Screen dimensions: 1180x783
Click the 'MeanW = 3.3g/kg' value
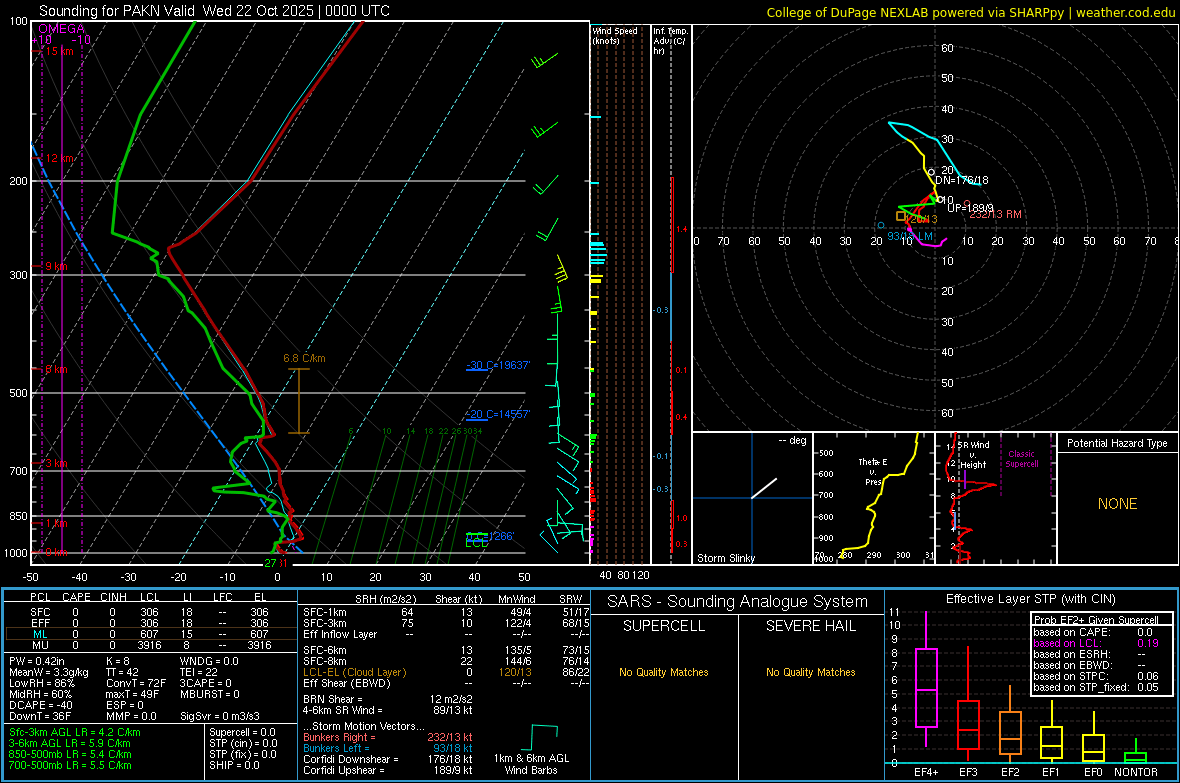[48, 672]
